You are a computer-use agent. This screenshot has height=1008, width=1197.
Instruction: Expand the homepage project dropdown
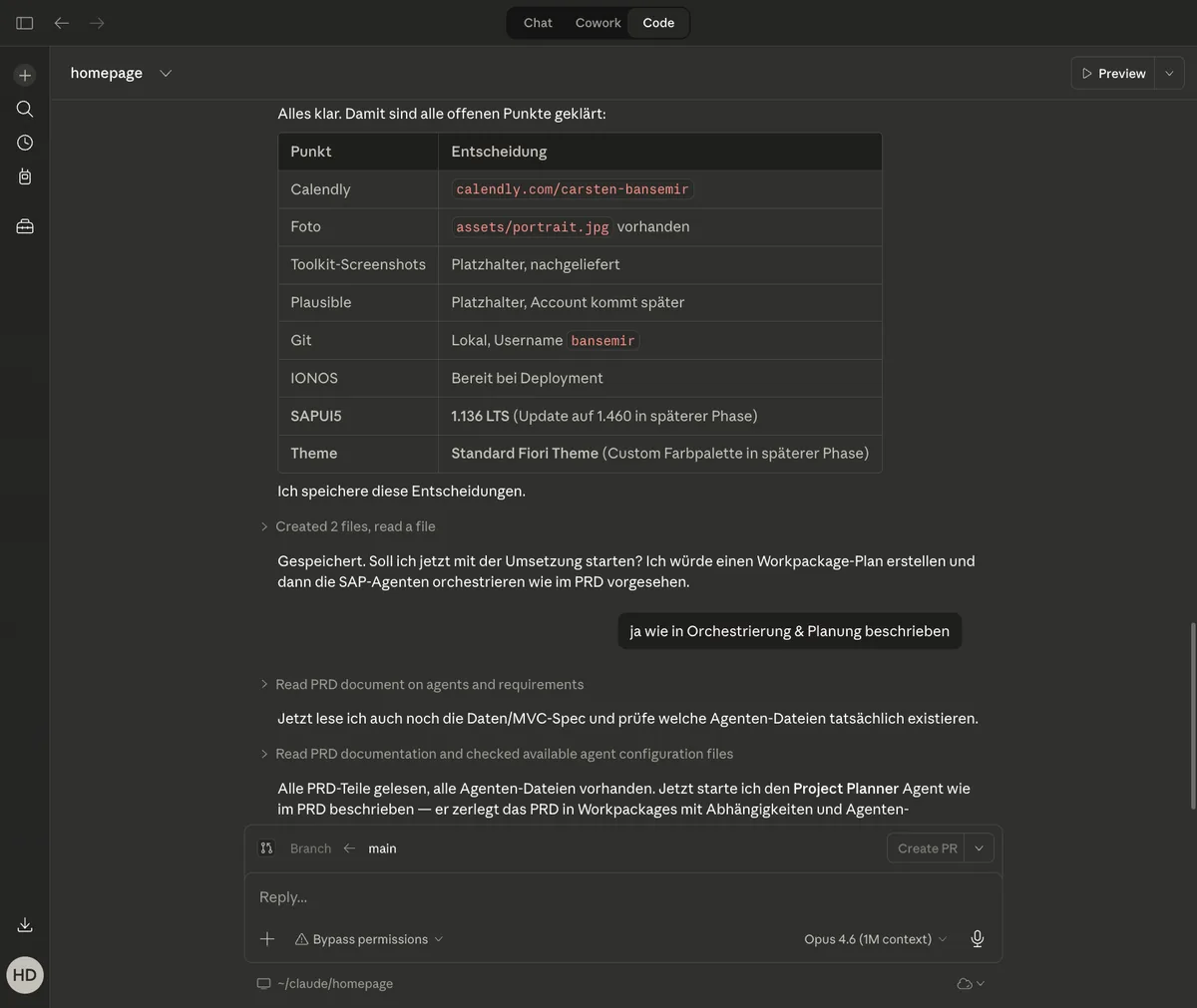(x=166, y=74)
